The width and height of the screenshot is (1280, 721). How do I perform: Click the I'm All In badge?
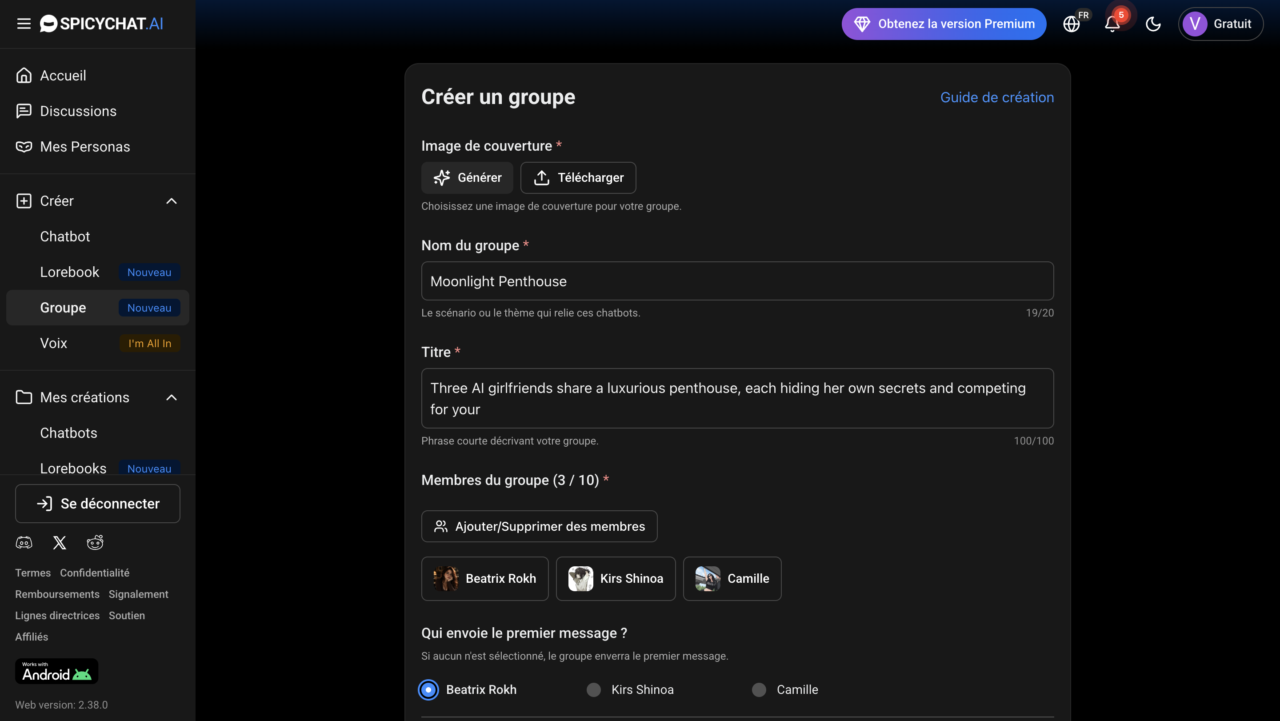click(x=150, y=343)
